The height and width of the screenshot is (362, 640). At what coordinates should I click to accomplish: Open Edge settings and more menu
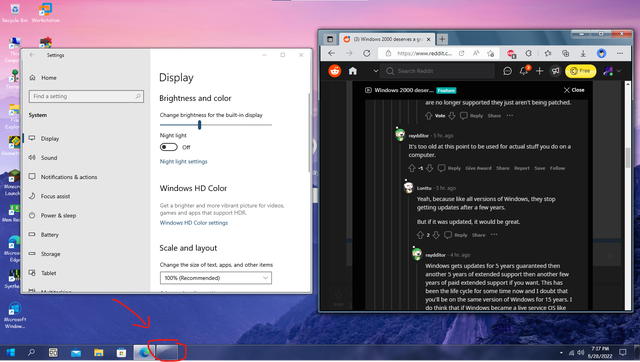pos(620,53)
